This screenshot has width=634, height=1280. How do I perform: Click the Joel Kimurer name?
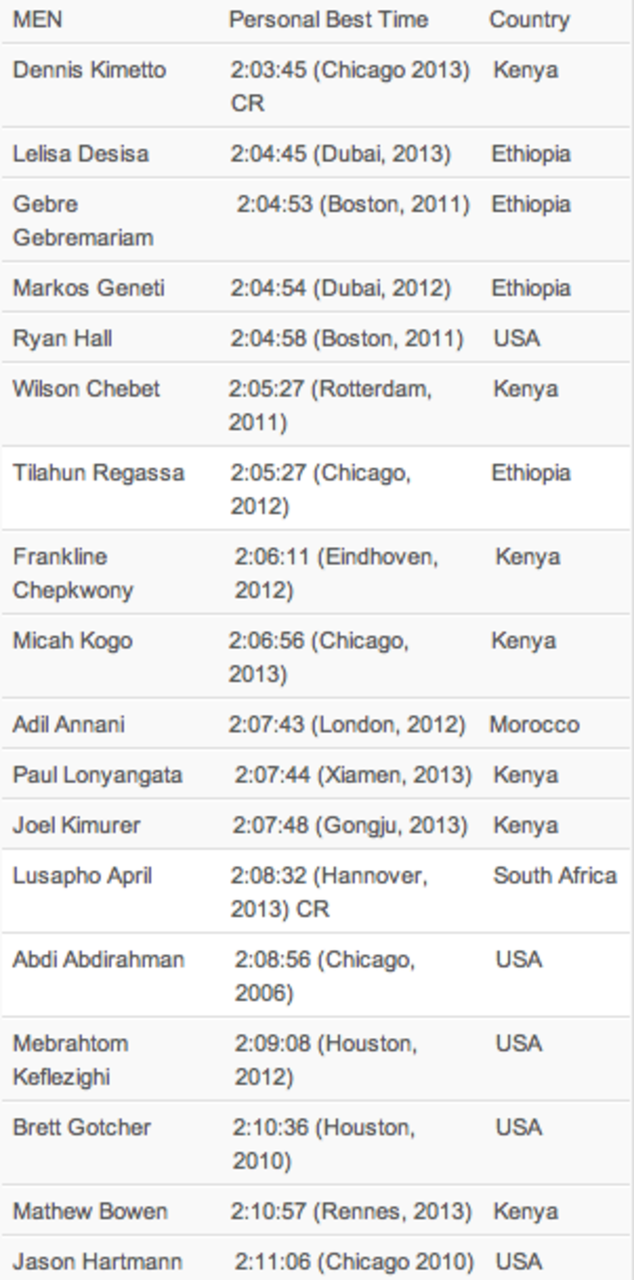coord(76,825)
